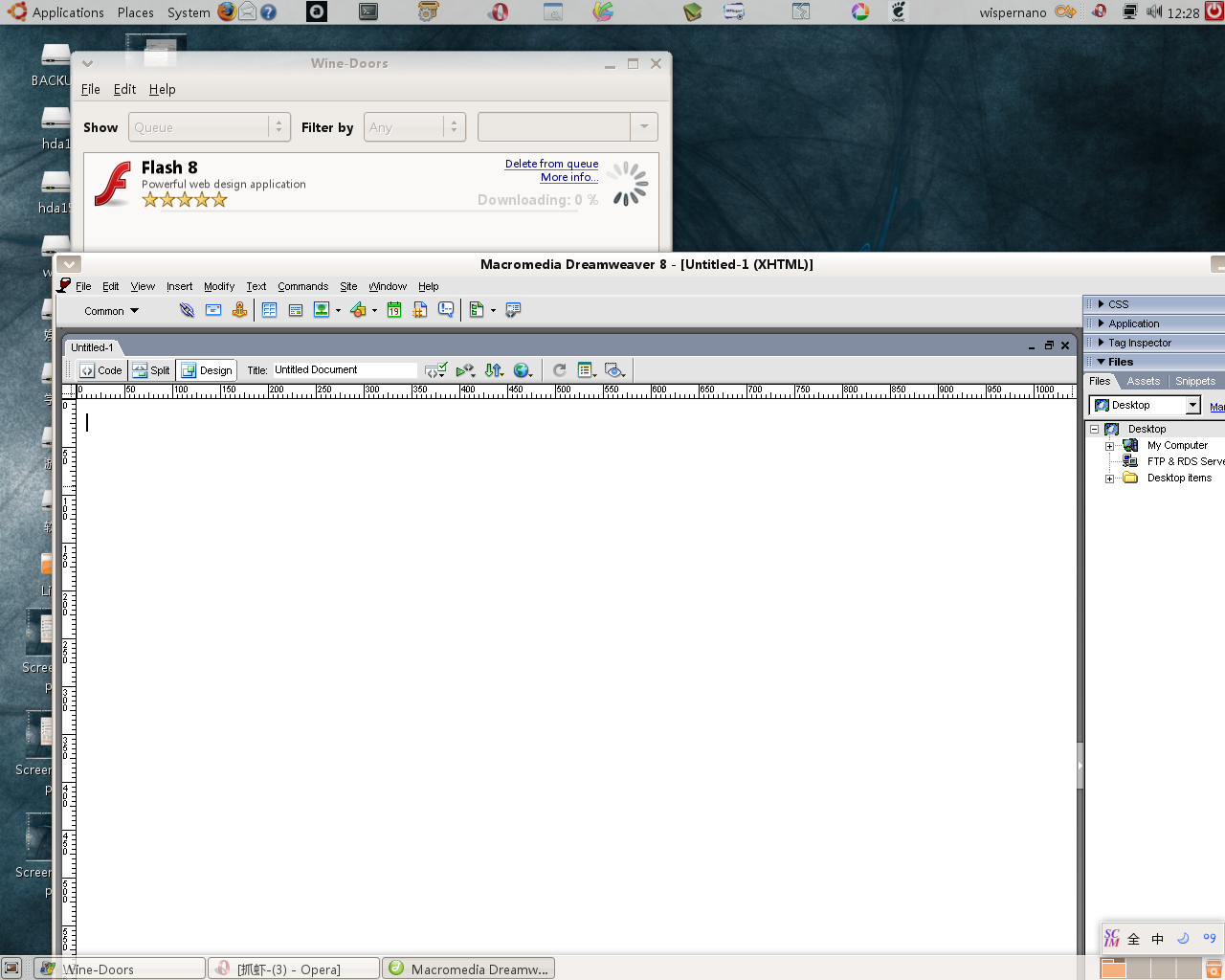Open the Tag Chooser icon
This screenshot has height=980, width=1225.
pyautogui.click(x=513, y=310)
